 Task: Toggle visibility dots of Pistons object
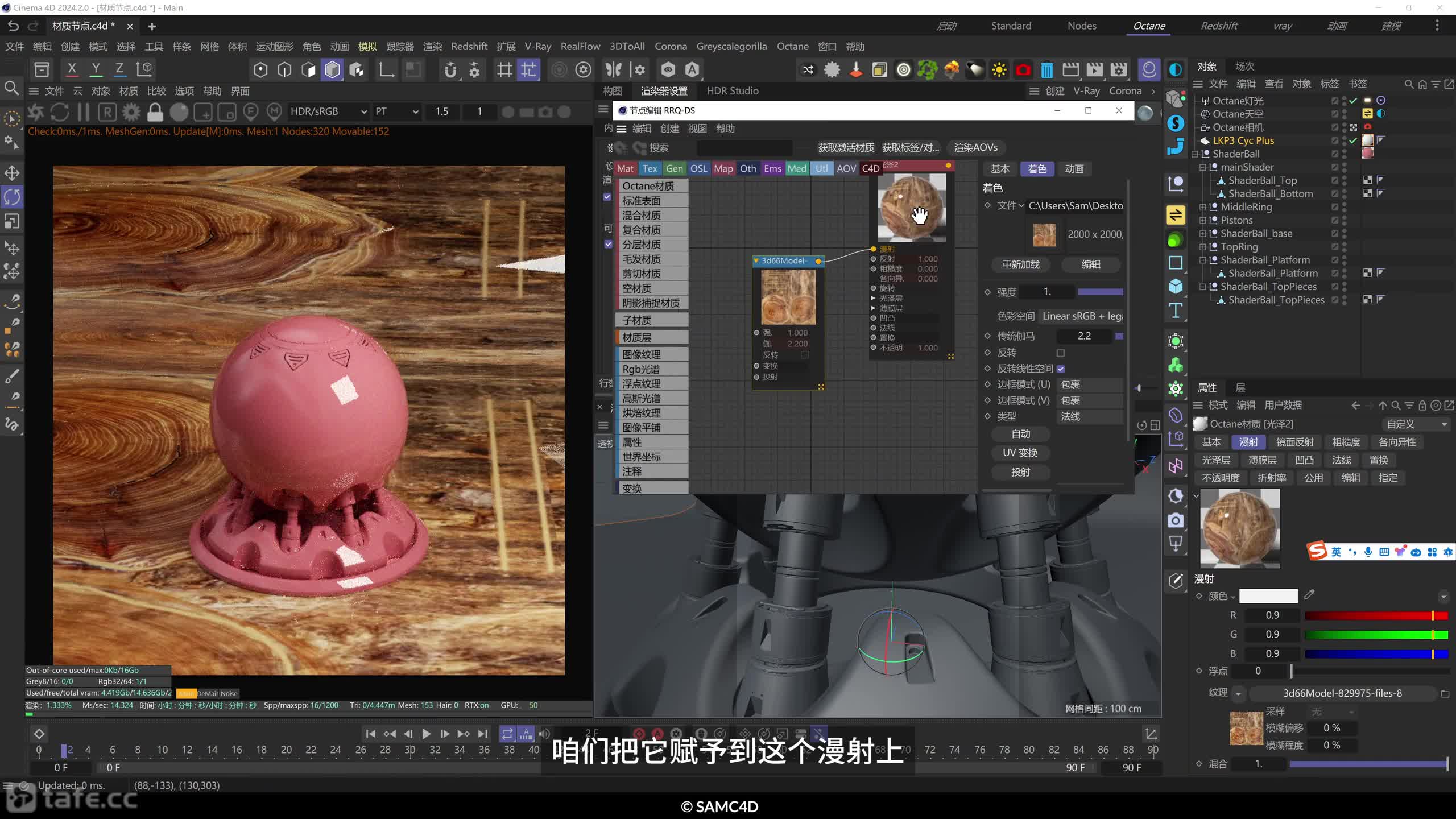pyautogui.click(x=1345, y=221)
